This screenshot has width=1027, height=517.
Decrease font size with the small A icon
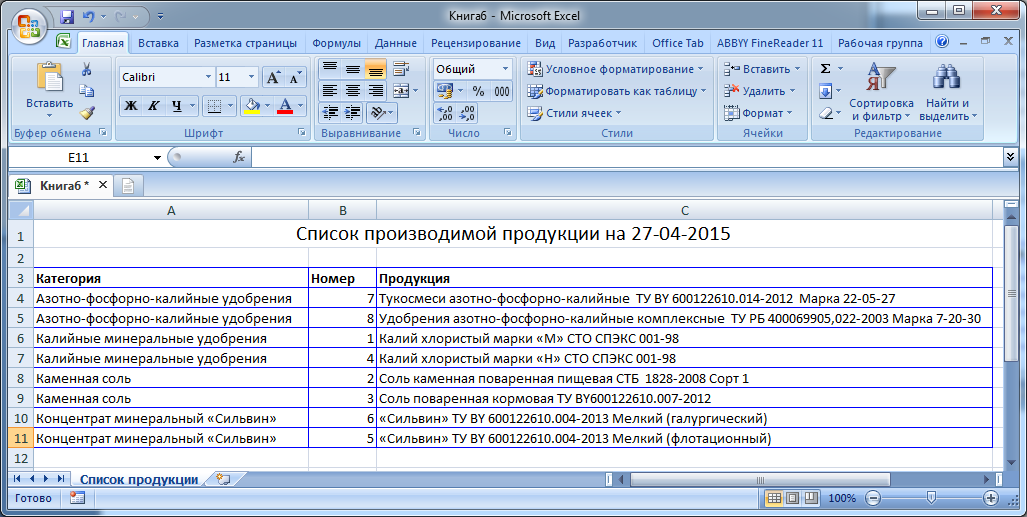295,77
